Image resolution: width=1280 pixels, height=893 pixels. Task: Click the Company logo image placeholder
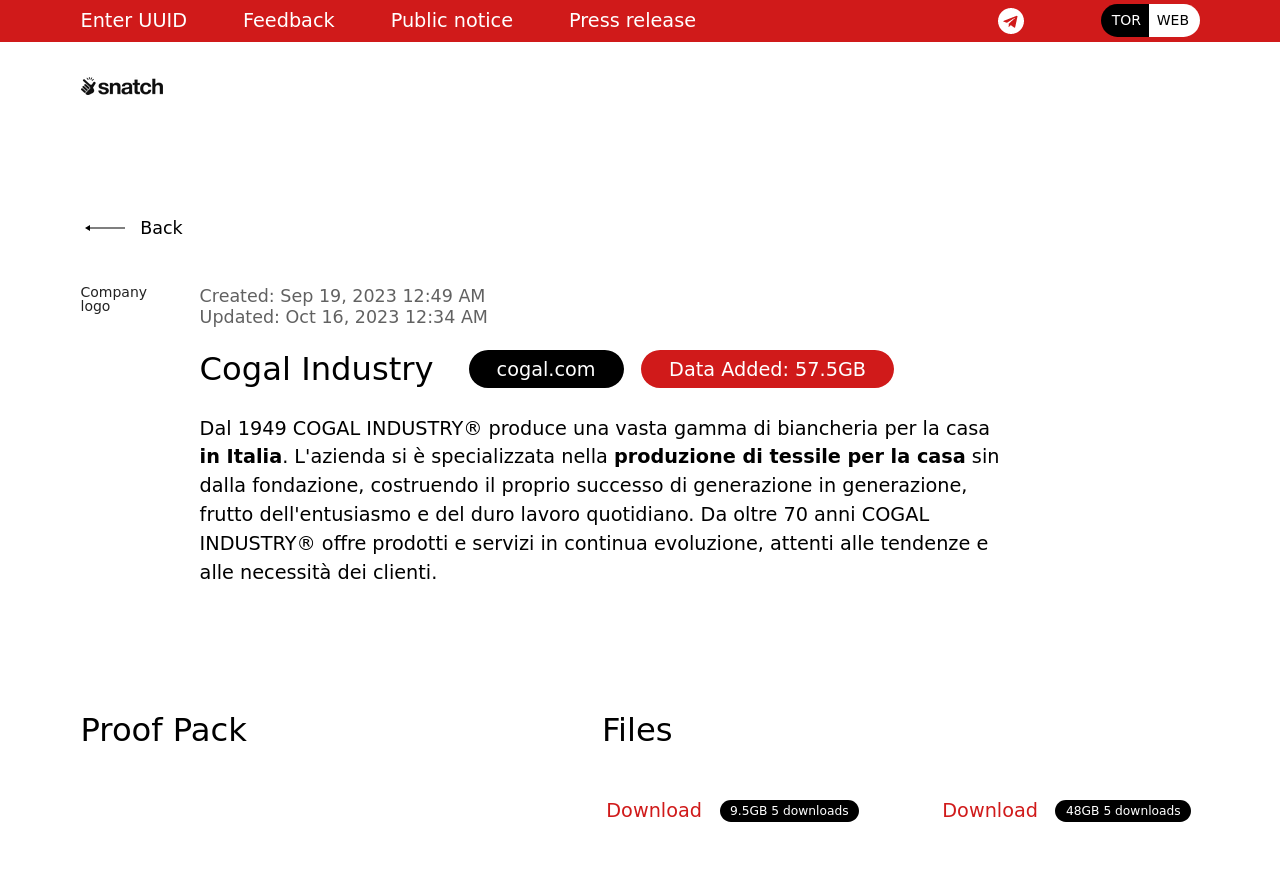(x=113, y=299)
